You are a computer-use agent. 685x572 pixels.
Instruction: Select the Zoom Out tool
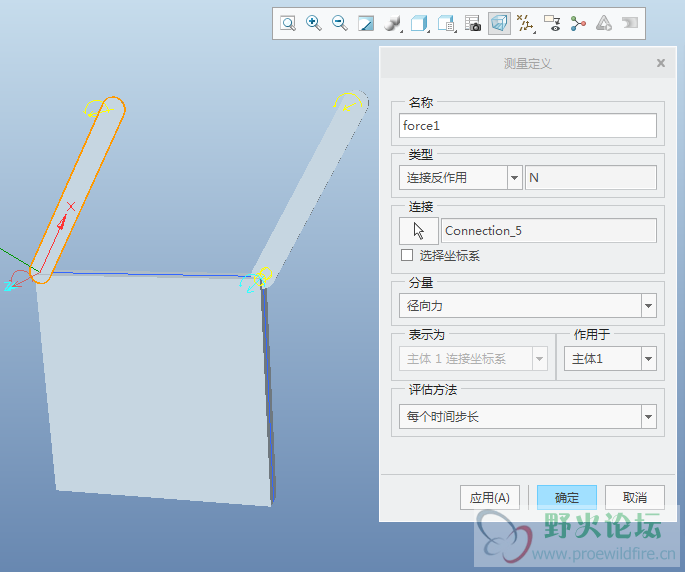pos(339,23)
